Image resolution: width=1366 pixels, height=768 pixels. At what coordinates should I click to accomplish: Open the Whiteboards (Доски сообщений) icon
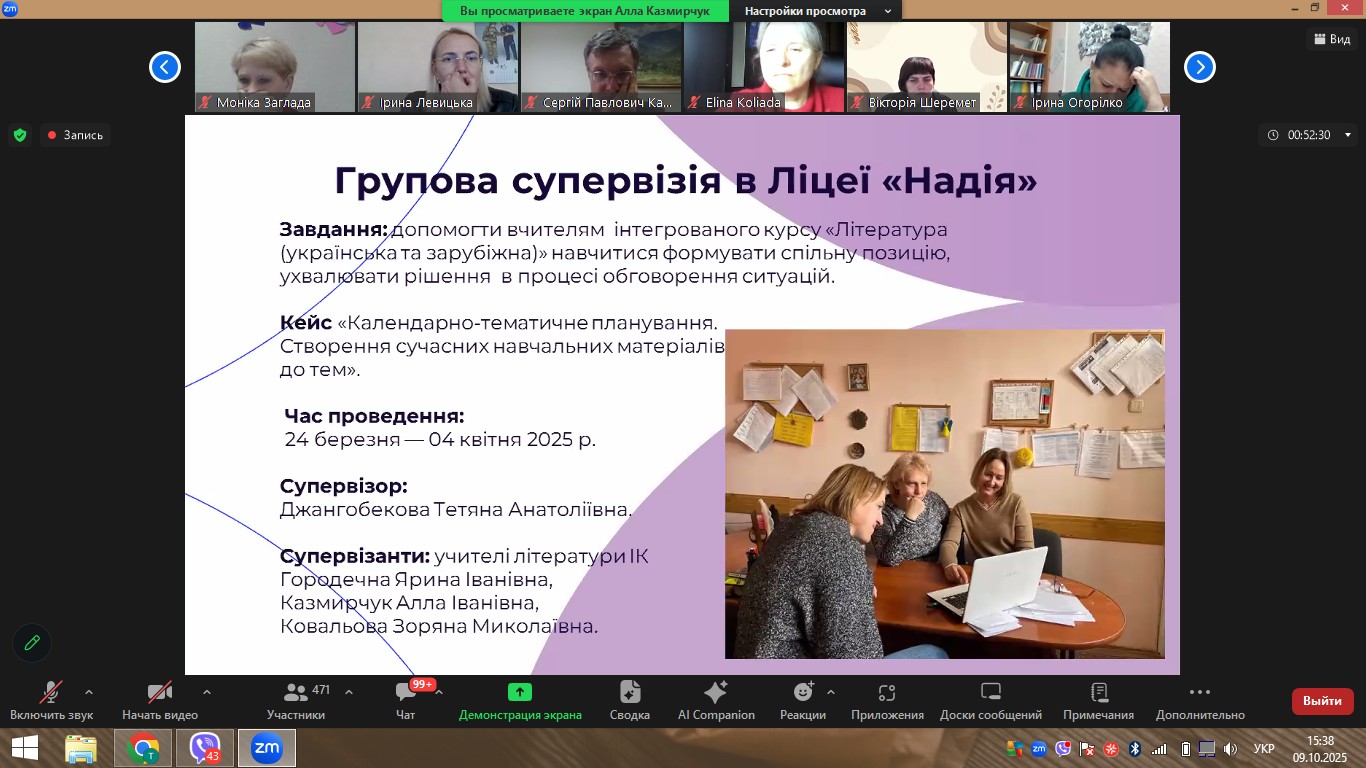pos(990,692)
